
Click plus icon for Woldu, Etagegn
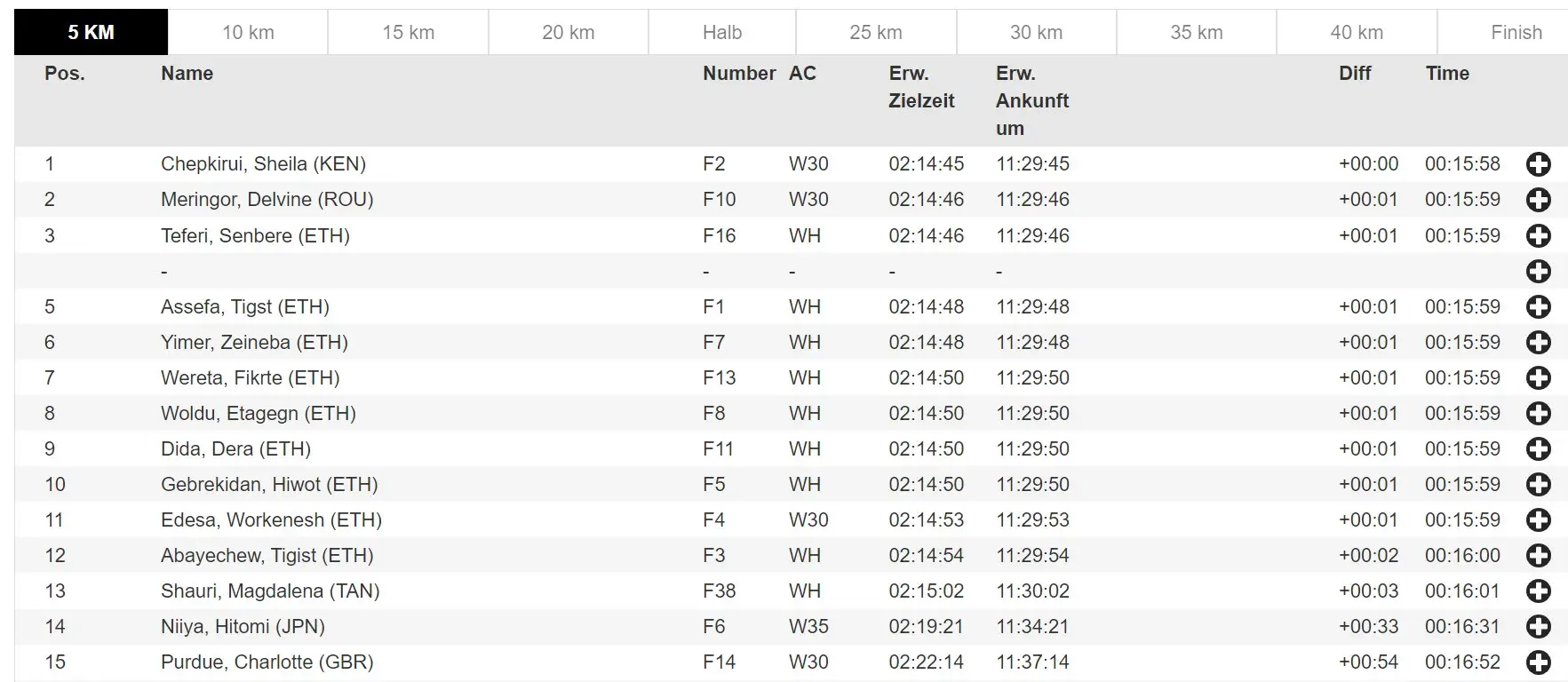click(1538, 413)
